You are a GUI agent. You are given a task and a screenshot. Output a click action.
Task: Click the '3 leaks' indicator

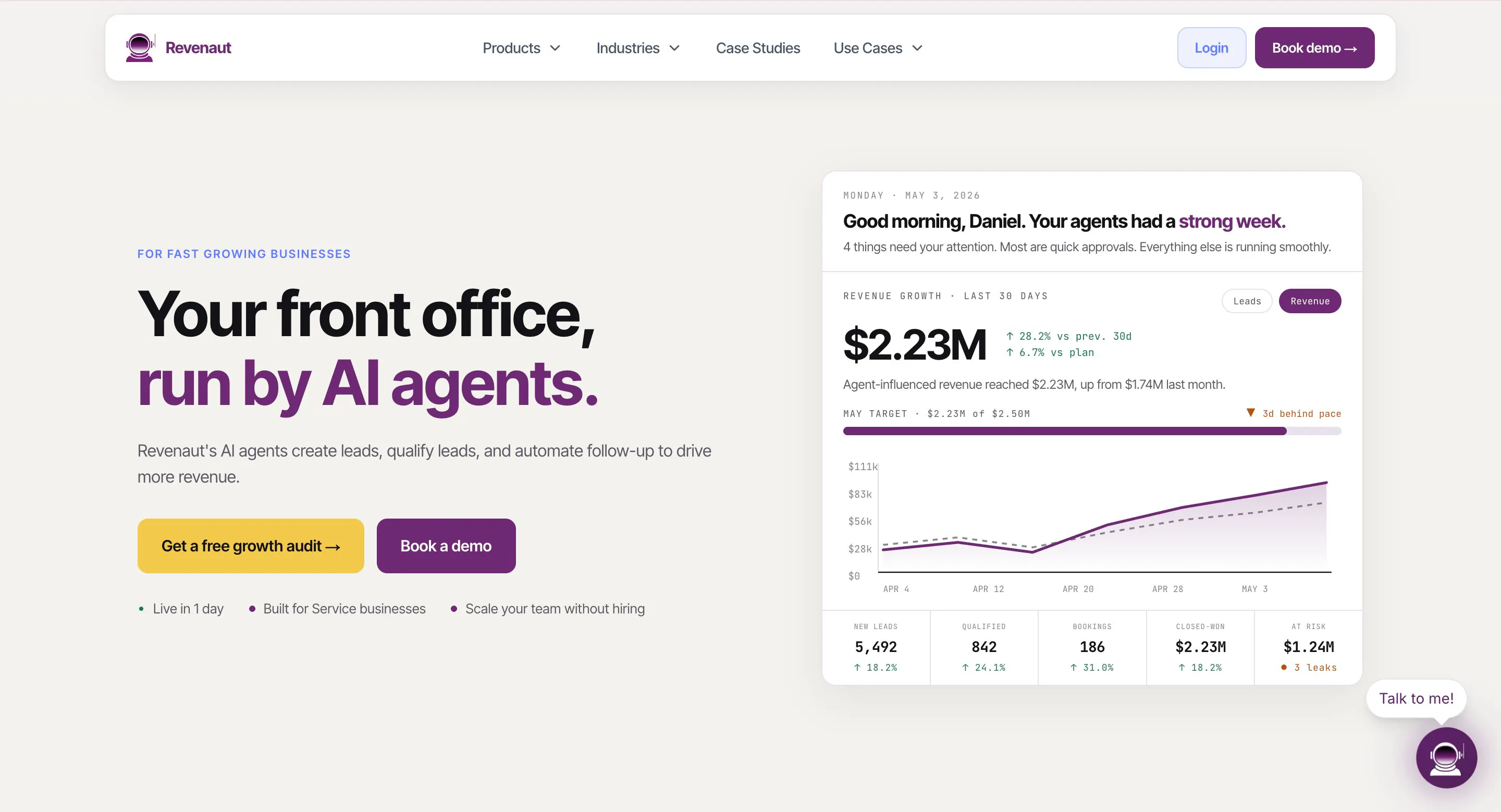(x=1309, y=668)
